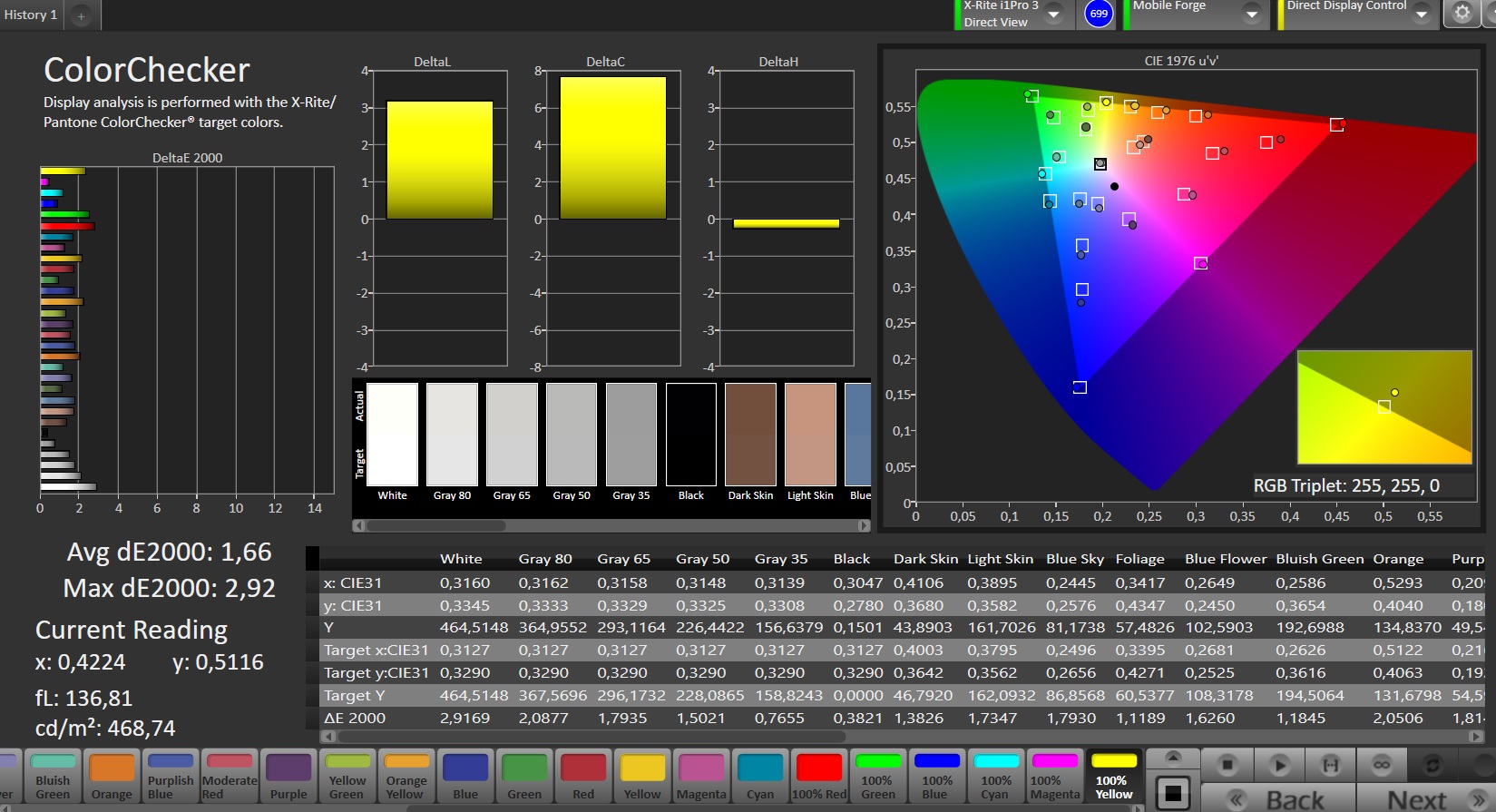This screenshot has height=812, width=1496.
Task: Click the black square pattern window icon
Action: click(x=1173, y=794)
